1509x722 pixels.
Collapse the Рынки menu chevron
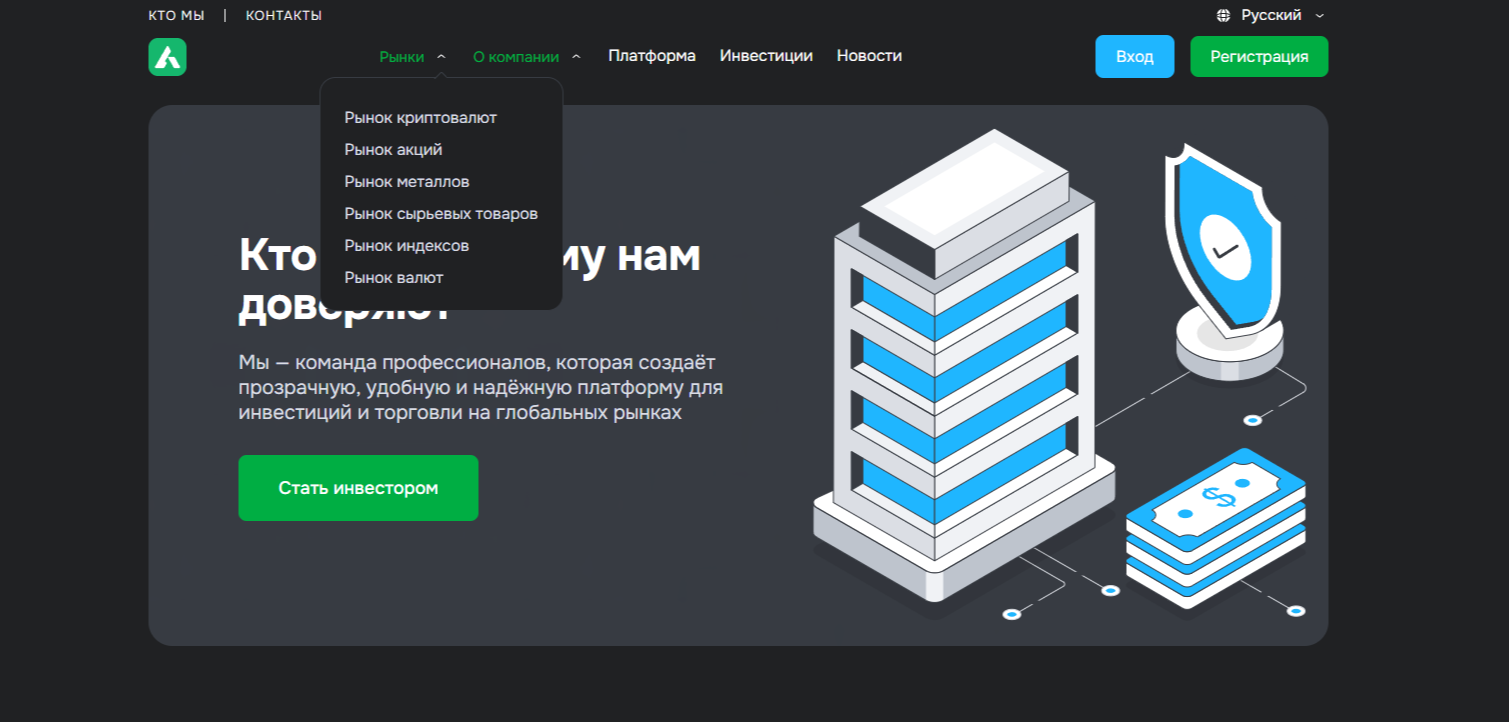click(441, 57)
